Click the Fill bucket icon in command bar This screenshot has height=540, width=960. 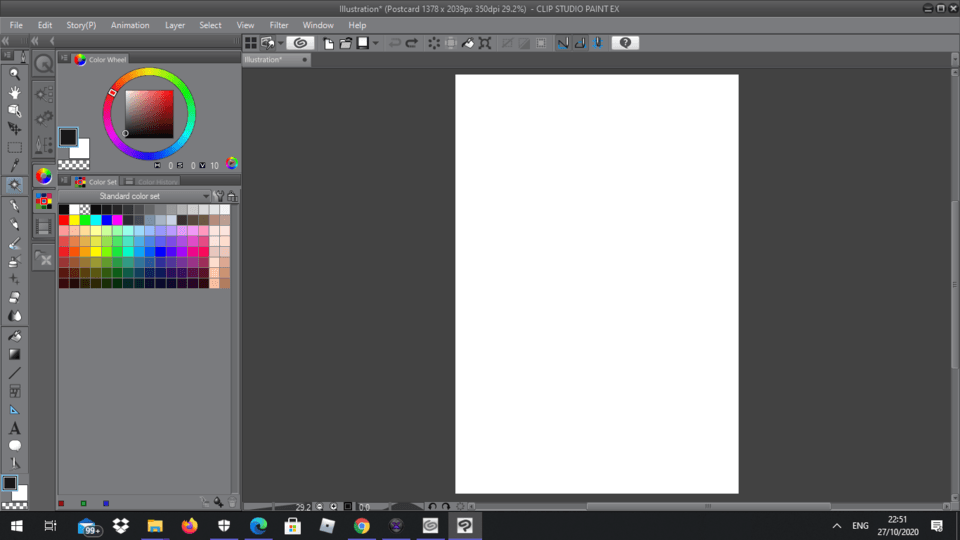(468, 43)
